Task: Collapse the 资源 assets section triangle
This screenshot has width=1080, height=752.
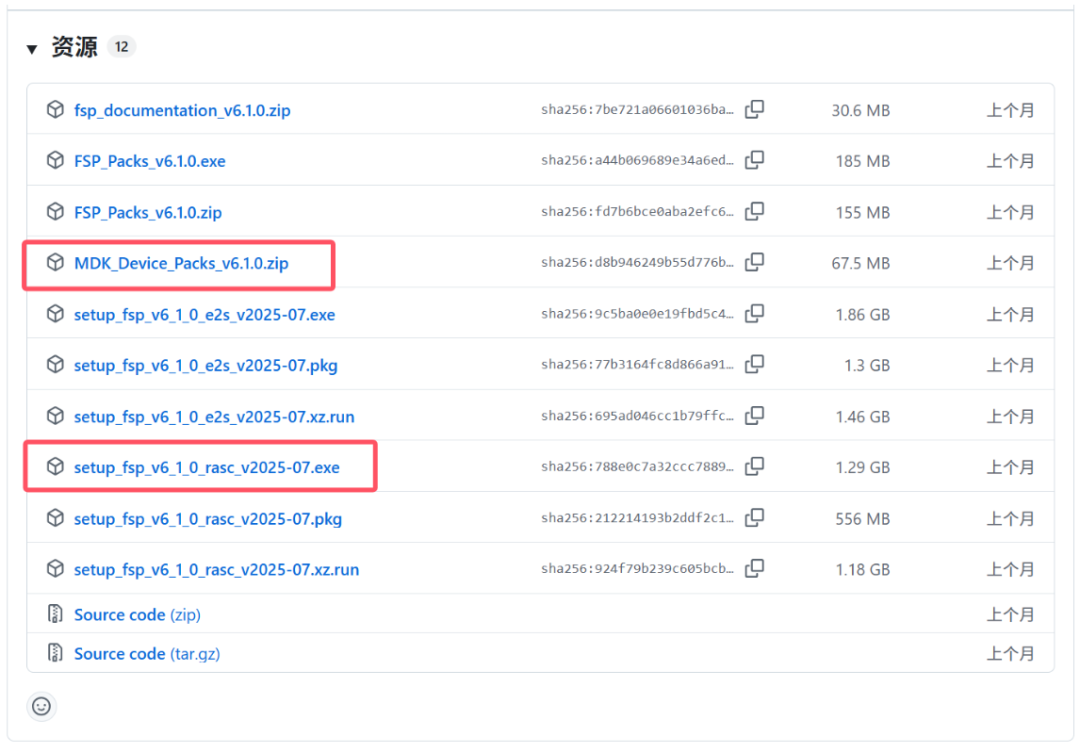Action: [32, 49]
